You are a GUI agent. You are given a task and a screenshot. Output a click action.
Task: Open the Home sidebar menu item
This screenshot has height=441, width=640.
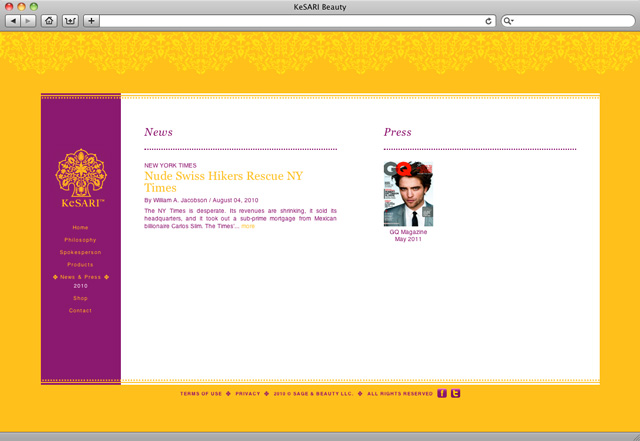click(80, 227)
